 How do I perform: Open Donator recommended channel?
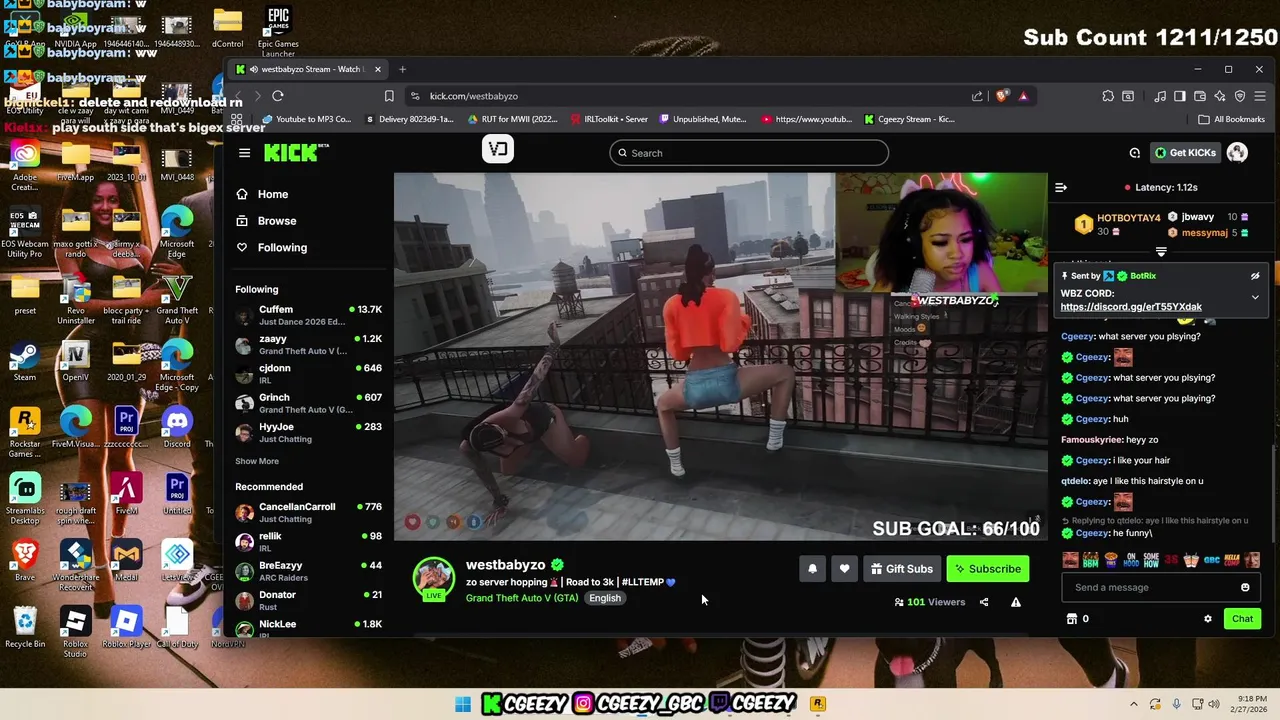point(308,600)
